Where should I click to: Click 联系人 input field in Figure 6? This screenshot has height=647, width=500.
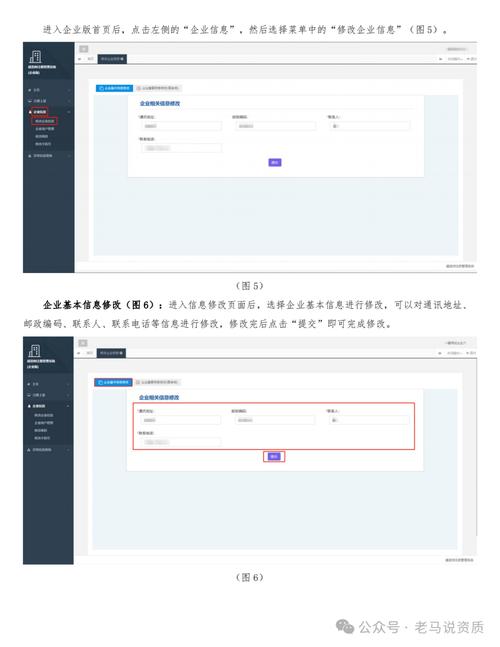(369, 420)
